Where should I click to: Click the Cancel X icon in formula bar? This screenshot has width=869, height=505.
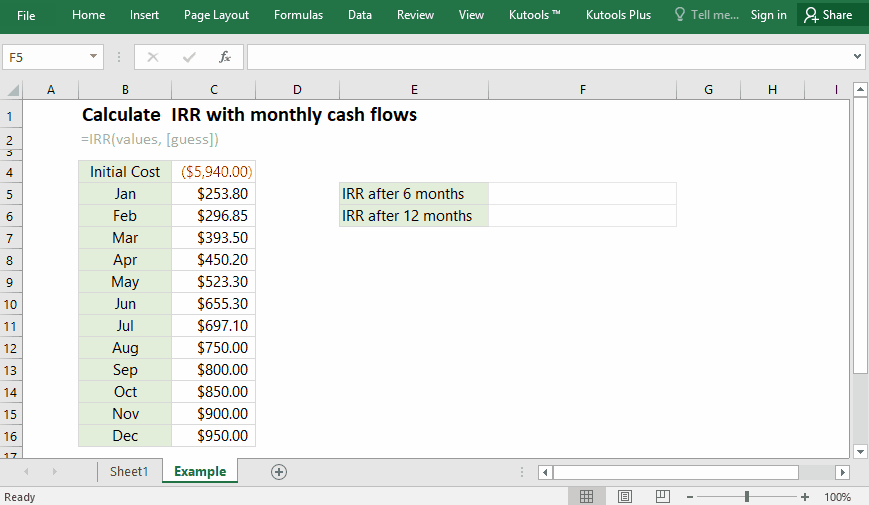coord(153,57)
